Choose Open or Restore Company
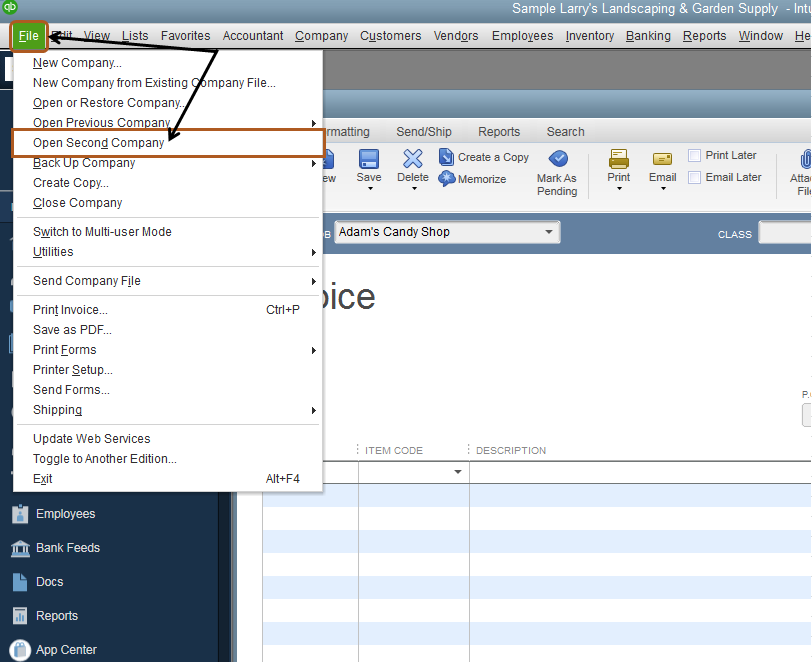812x662 pixels. click(x=167, y=103)
